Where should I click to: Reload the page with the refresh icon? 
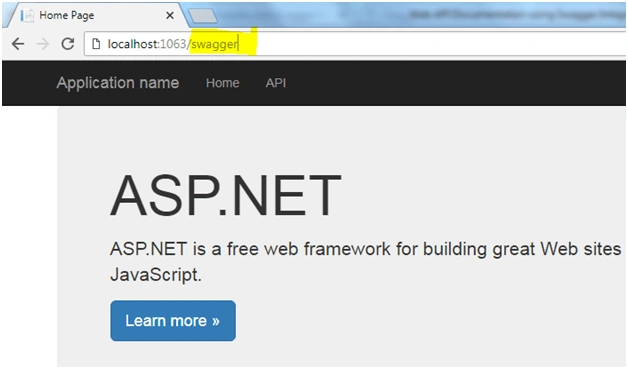[x=68, y=44]
